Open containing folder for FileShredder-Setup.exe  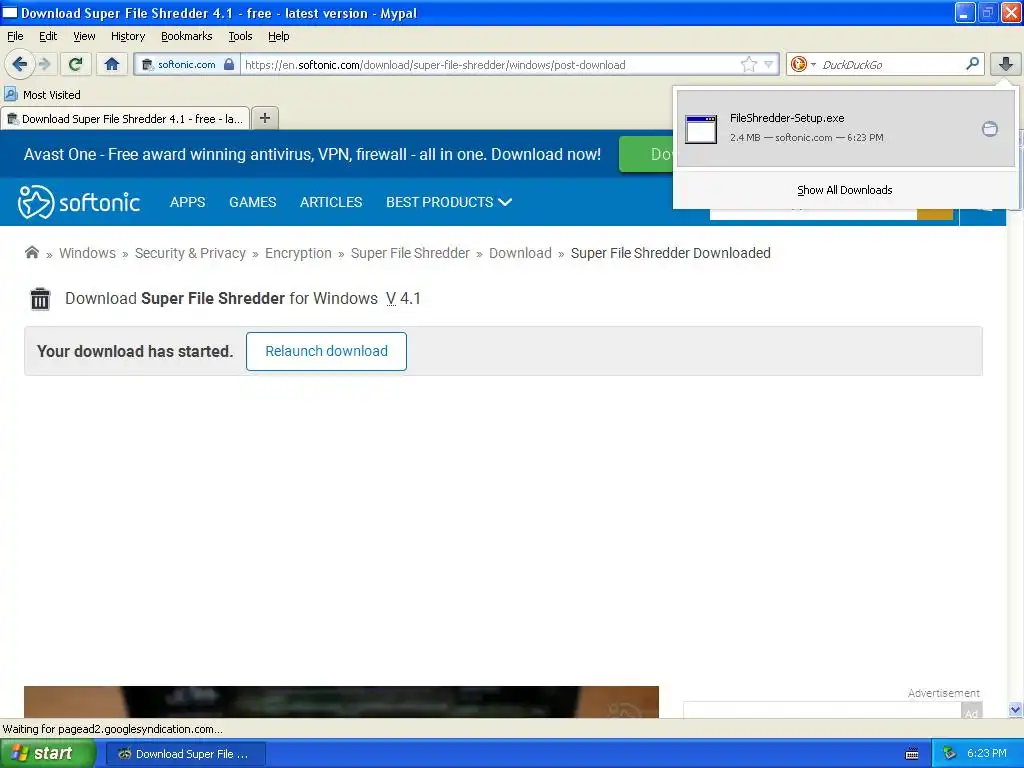(989, 129)
